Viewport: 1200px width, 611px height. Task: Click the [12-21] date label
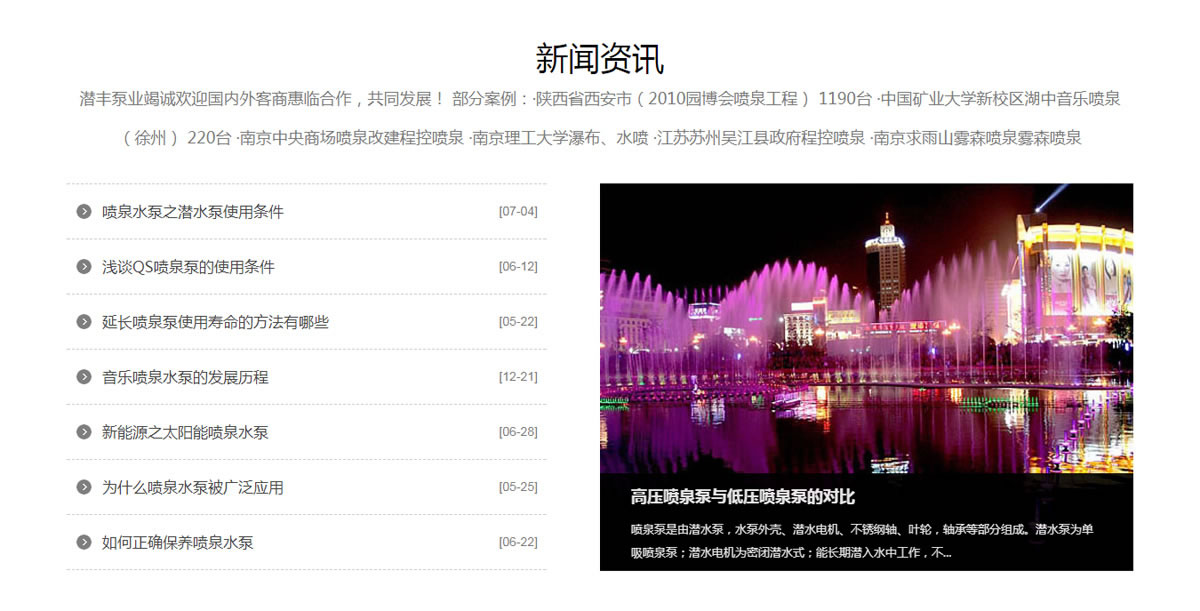518,377
